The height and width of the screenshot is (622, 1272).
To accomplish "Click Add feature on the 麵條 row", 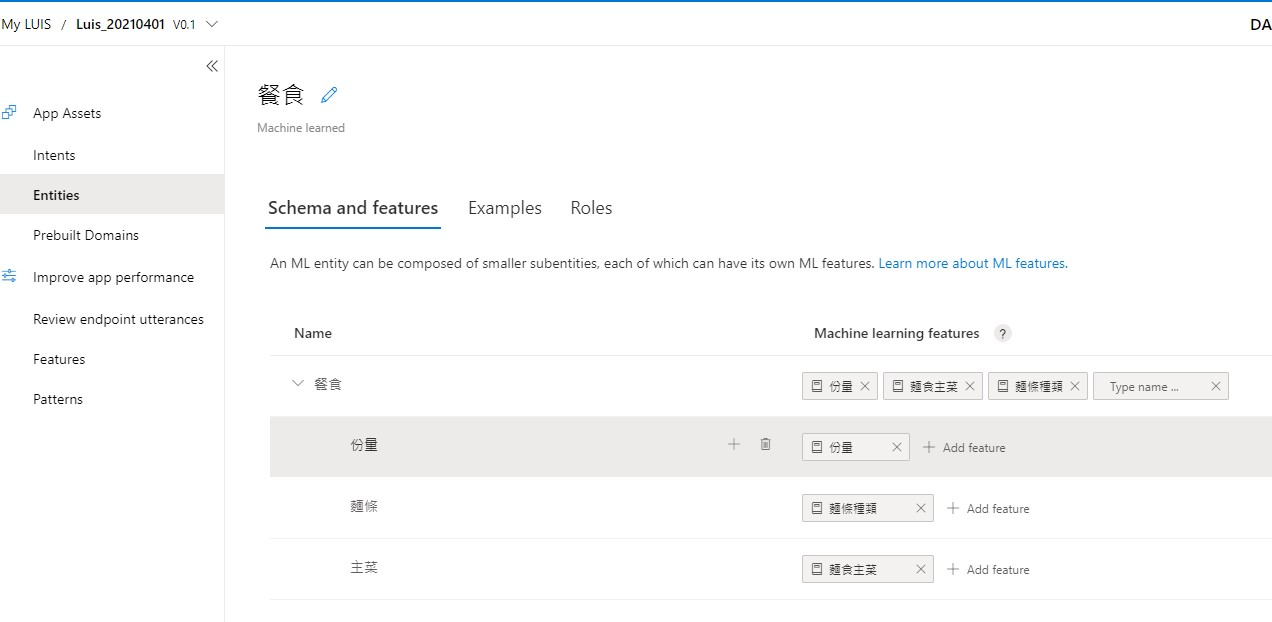I will pos(988,508).
